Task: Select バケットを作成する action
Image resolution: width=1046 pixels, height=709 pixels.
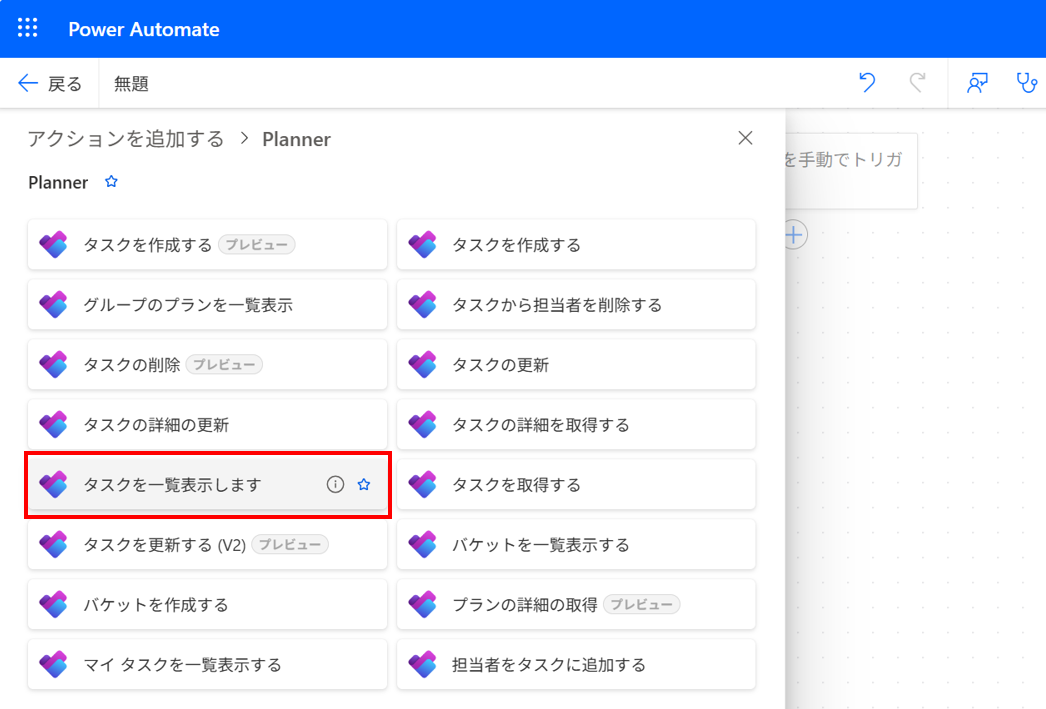Action: tap(207, 605)
